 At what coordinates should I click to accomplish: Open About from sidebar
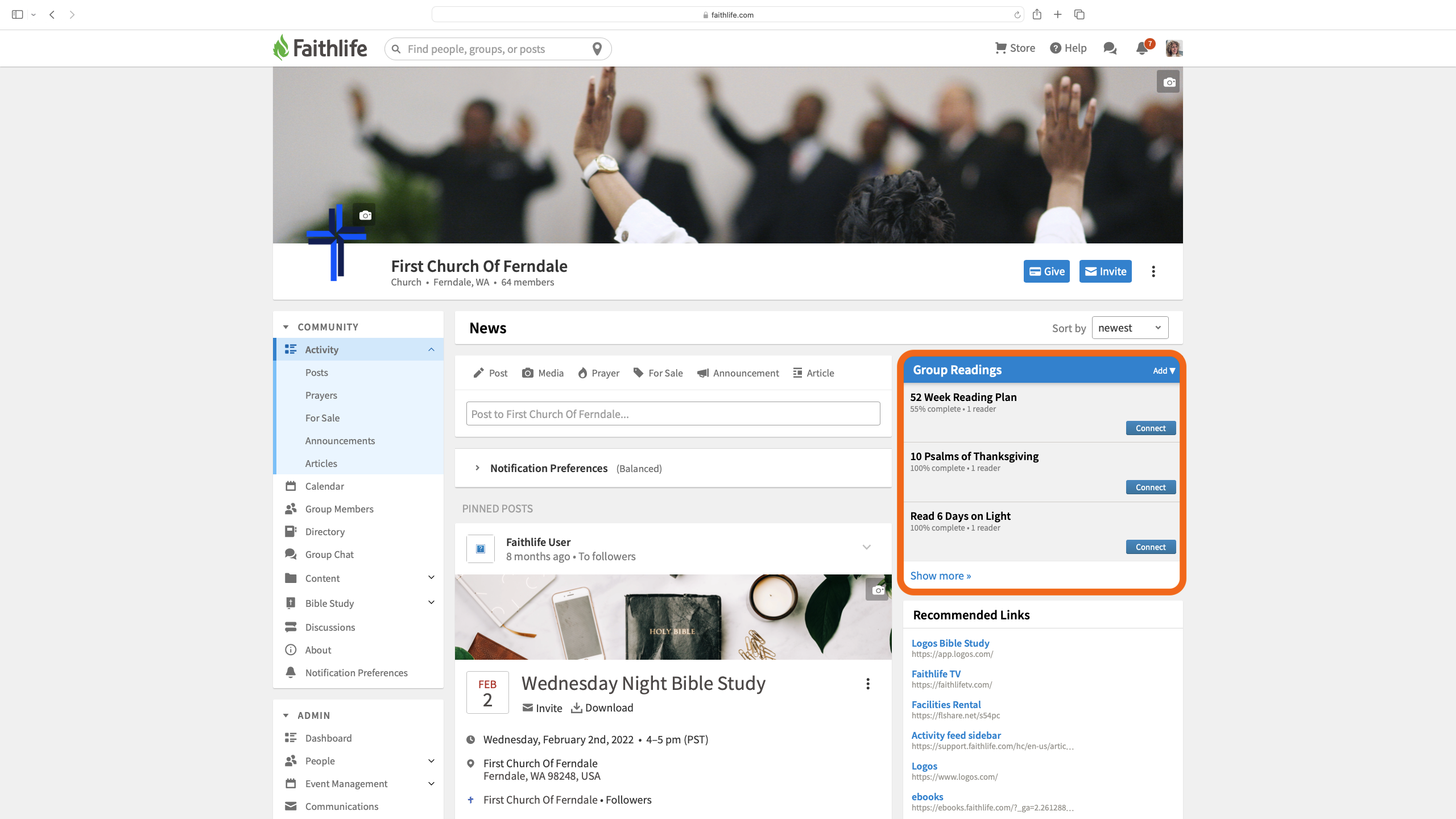point(318,650)
